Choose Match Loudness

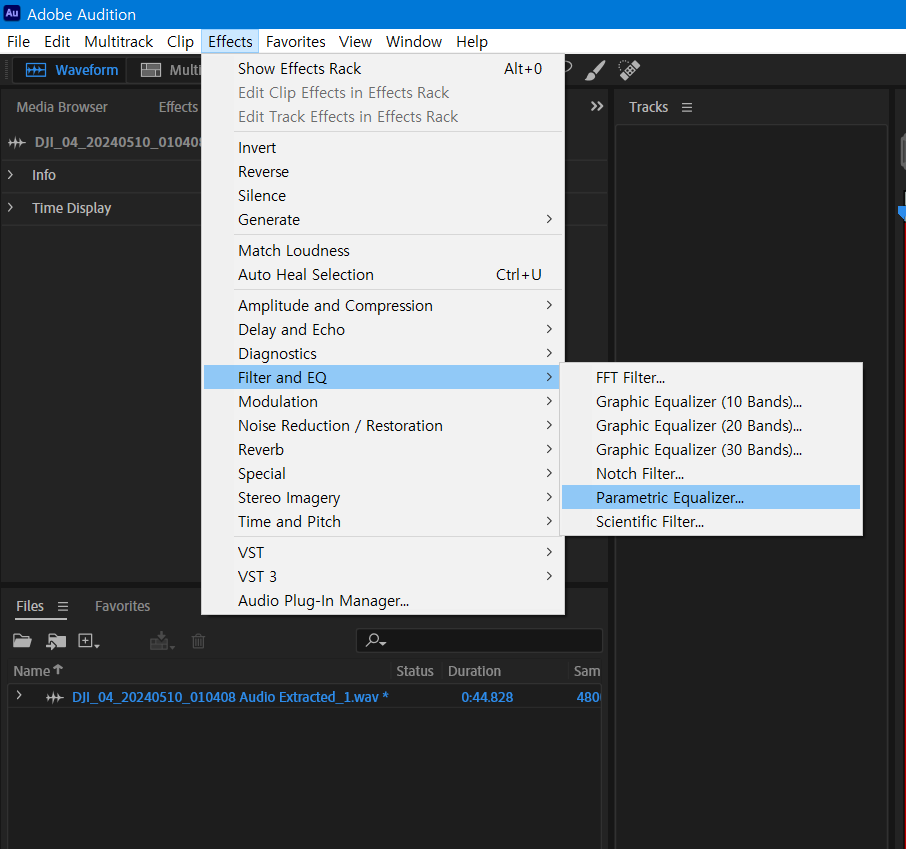[383, 250]
